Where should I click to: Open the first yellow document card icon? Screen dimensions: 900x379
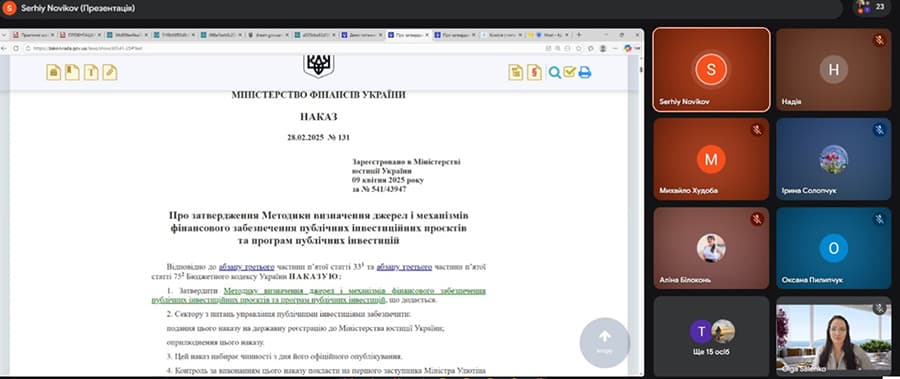[x=54, y=72]
